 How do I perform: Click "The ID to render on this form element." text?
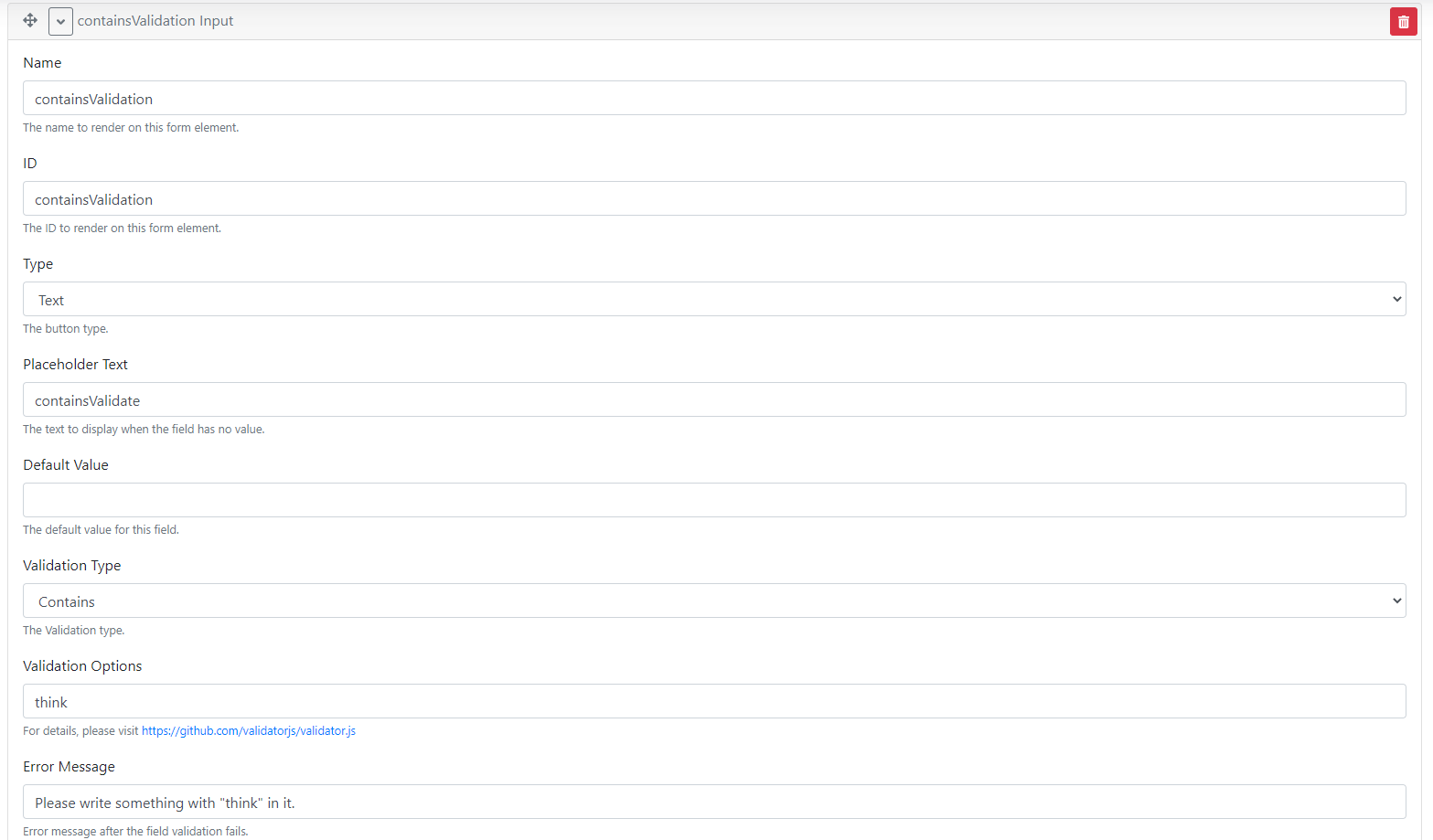[122, 229]
